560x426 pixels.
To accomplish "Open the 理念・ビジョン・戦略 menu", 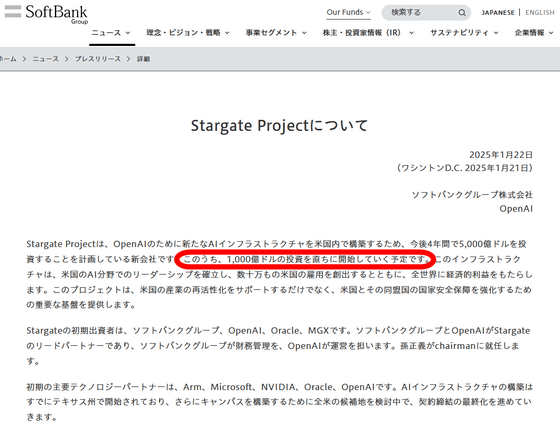I will point(188,33).
